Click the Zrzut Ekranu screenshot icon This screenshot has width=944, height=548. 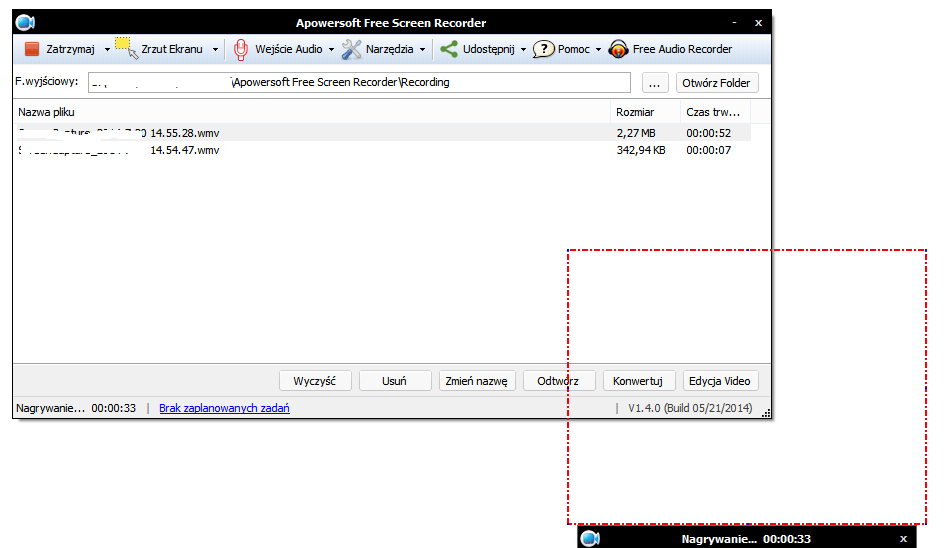click(126, 48)
